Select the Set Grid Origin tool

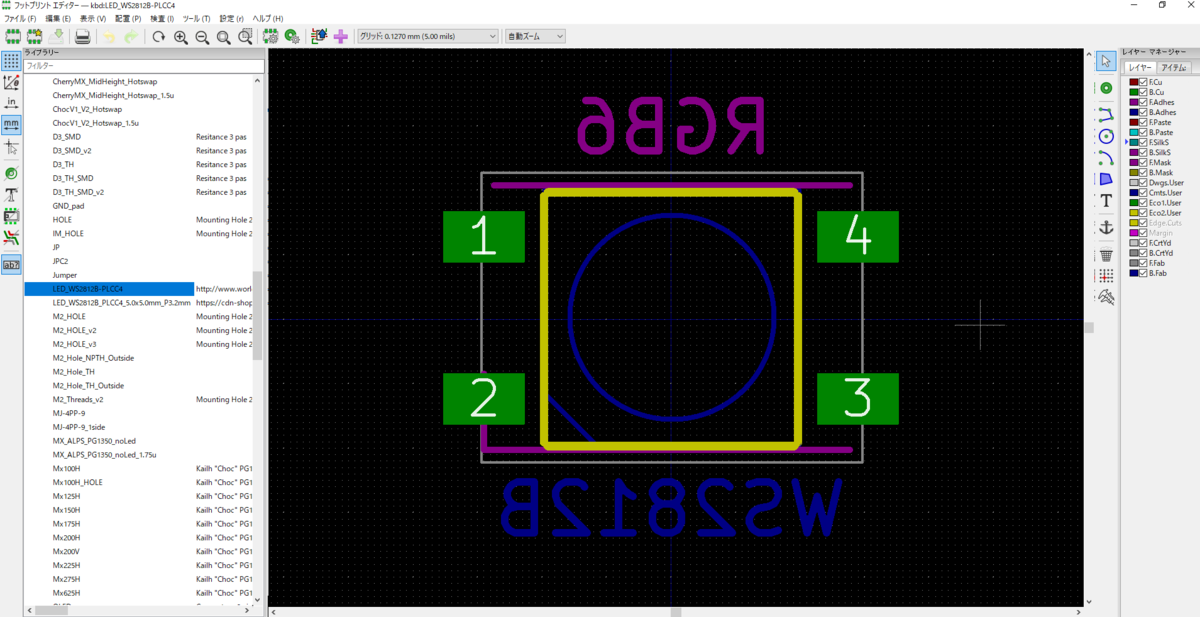(1106, 276)
